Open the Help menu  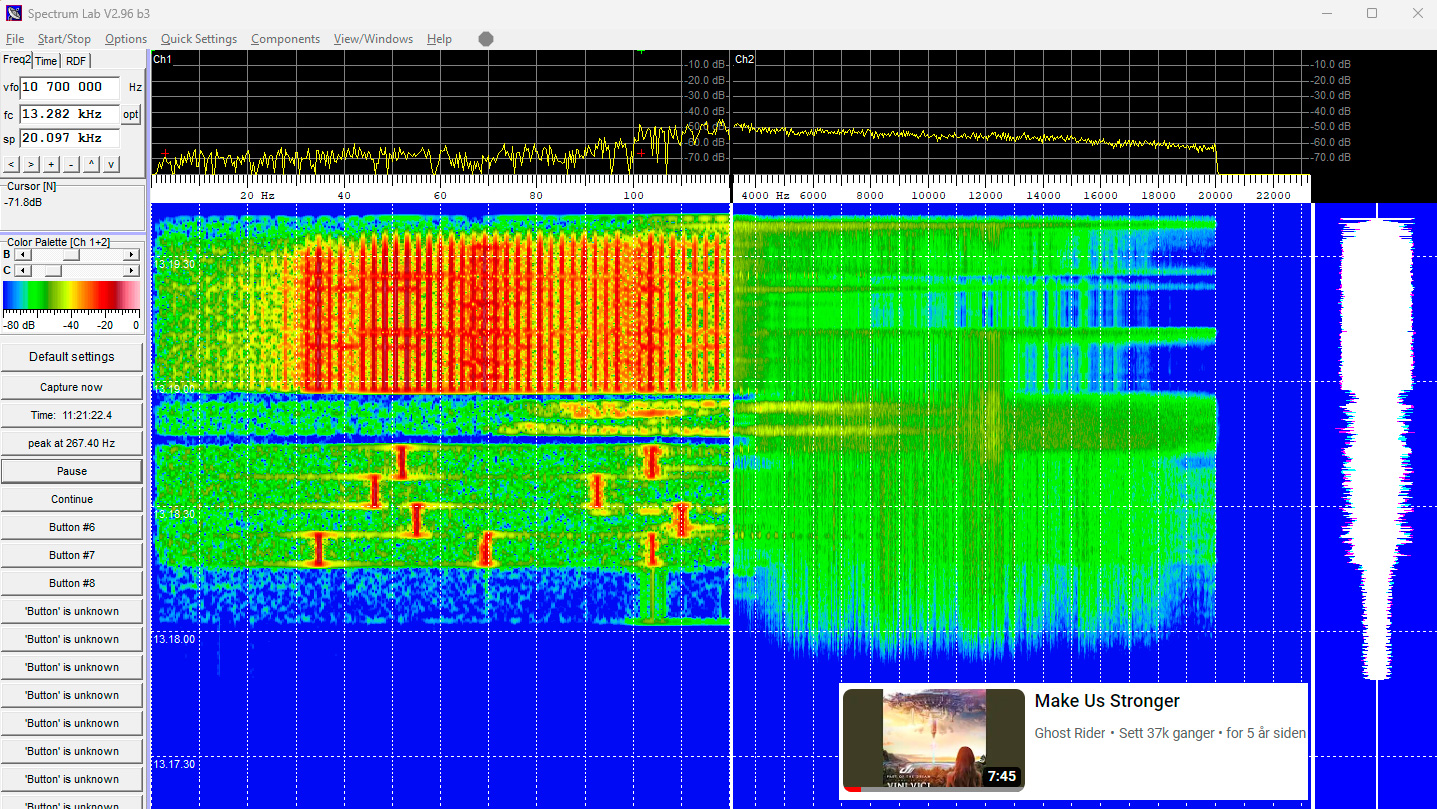439,39
